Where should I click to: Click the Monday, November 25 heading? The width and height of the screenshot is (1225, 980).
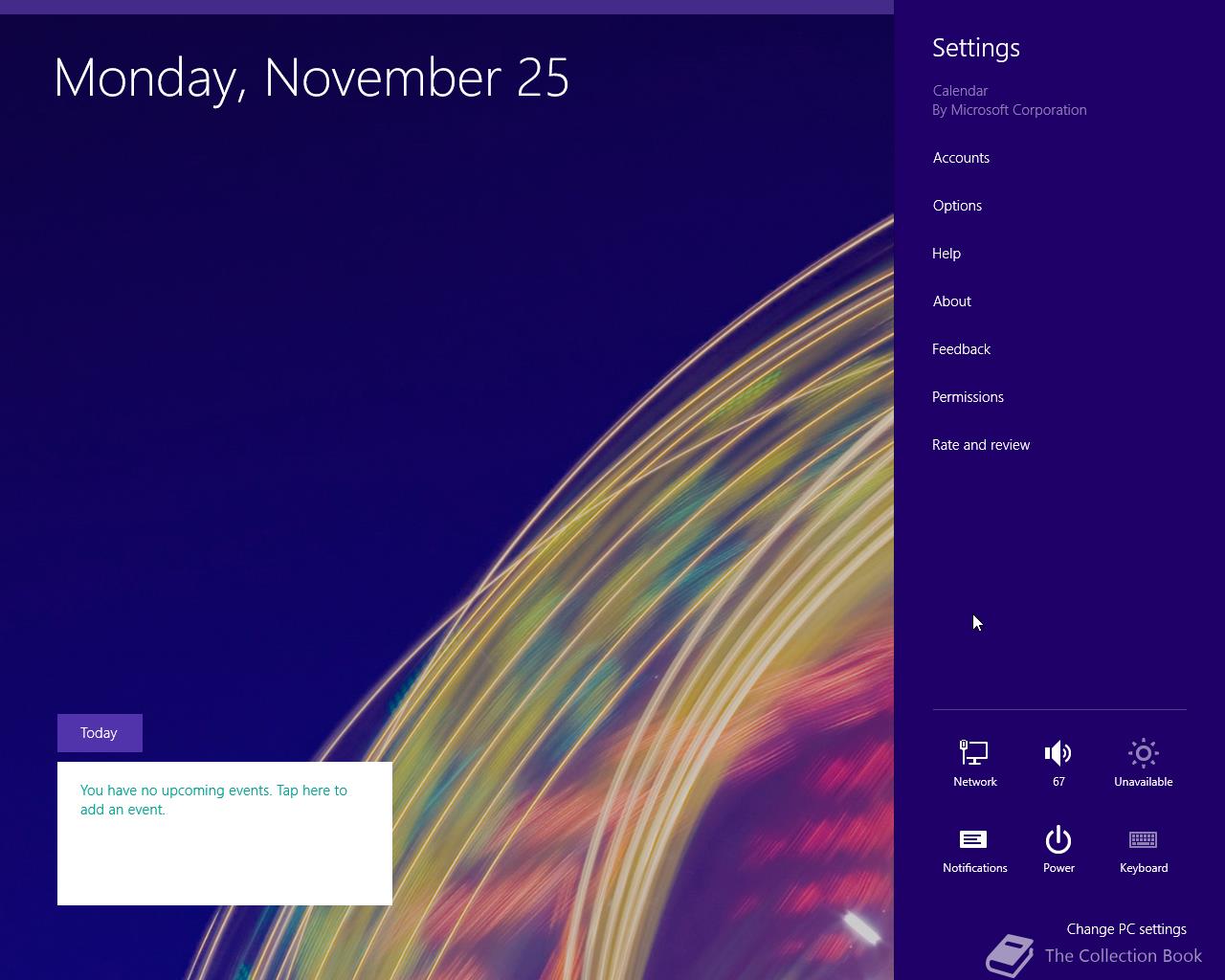pyautogui.click(x=312, y=78)
